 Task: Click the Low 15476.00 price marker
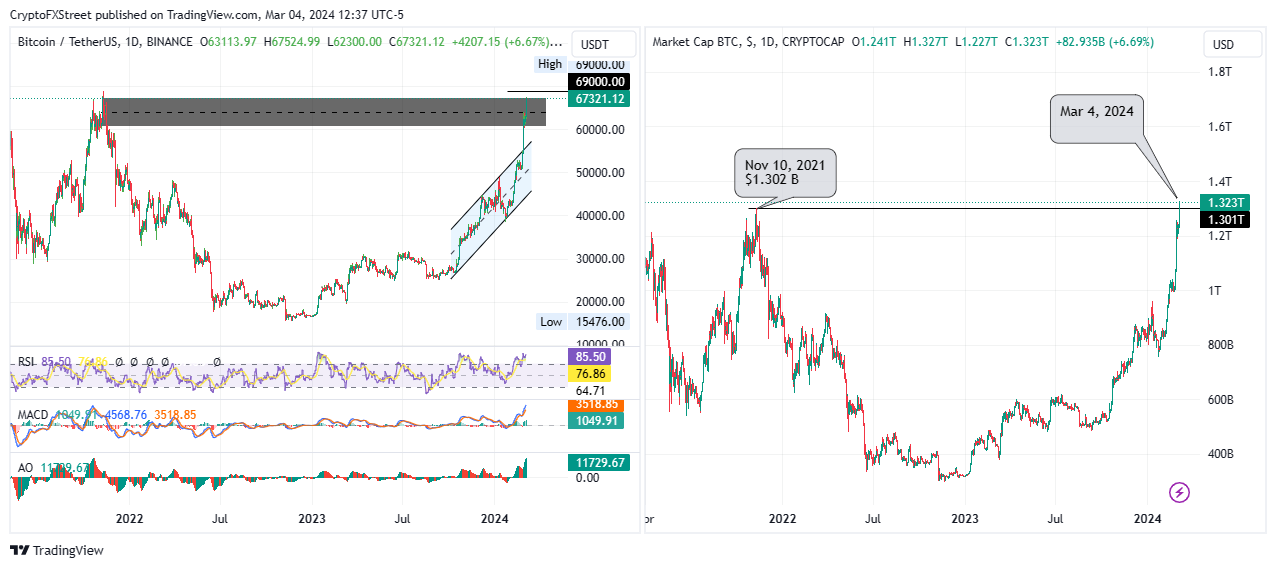582,321
